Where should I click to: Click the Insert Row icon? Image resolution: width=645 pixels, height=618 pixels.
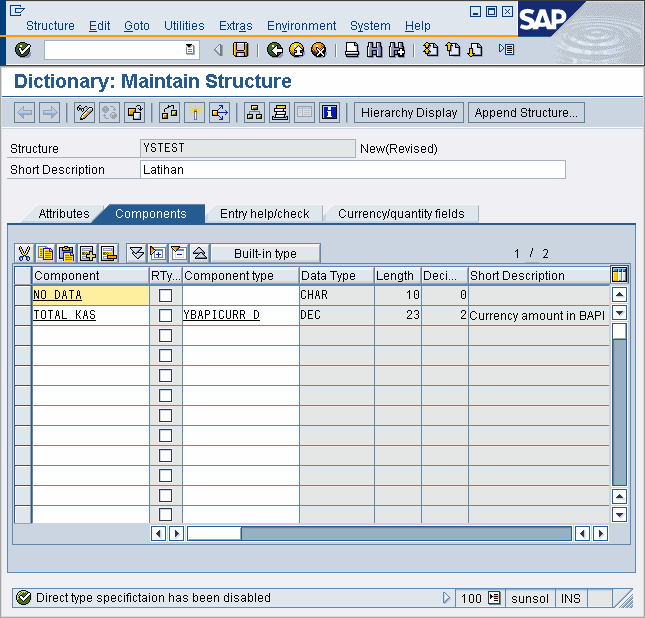[x=88, y=253]
